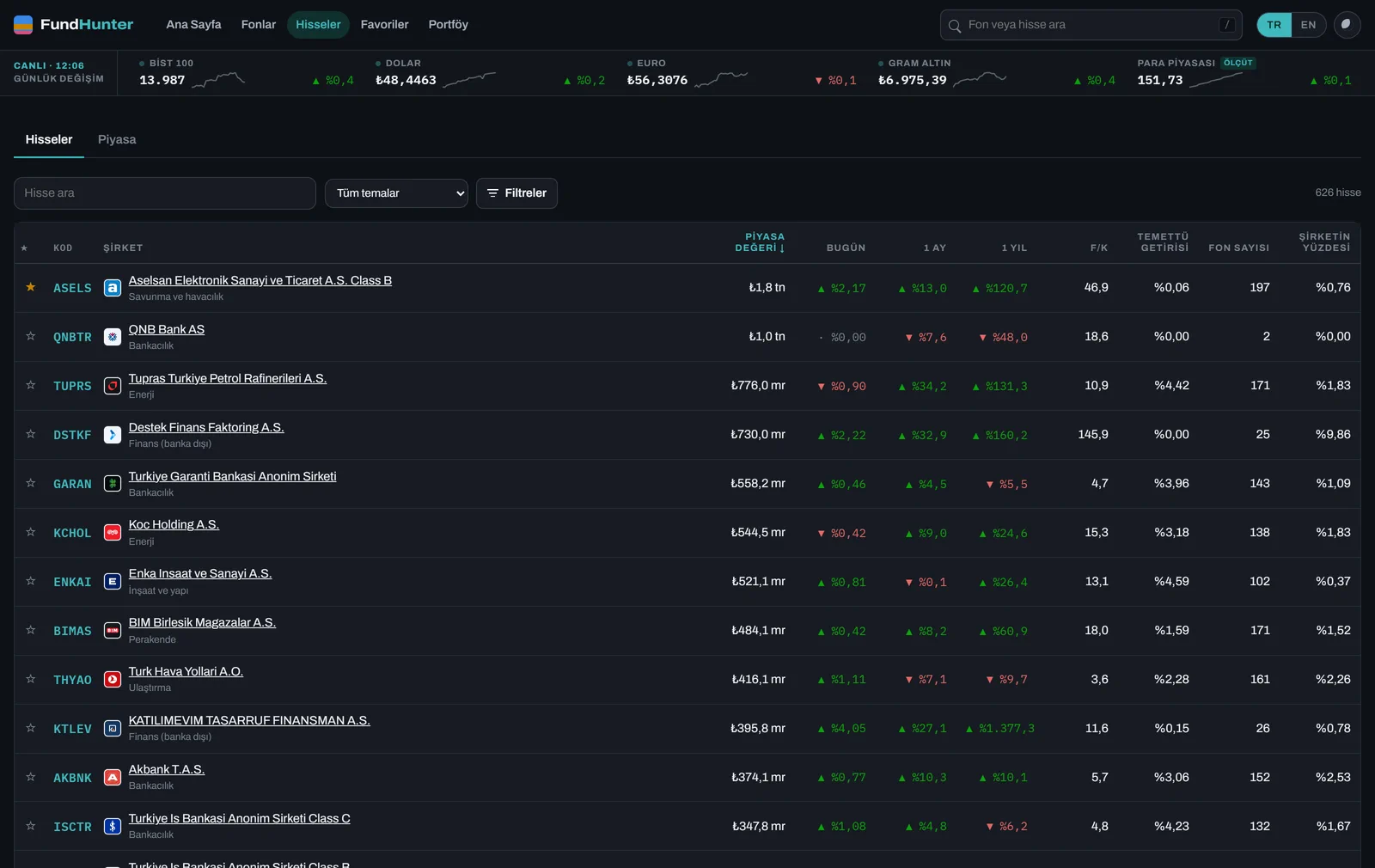1375x868 pixels.
Task: Focus the Fon veya hisse ara search box
Action: click(x=1091, y=25)
